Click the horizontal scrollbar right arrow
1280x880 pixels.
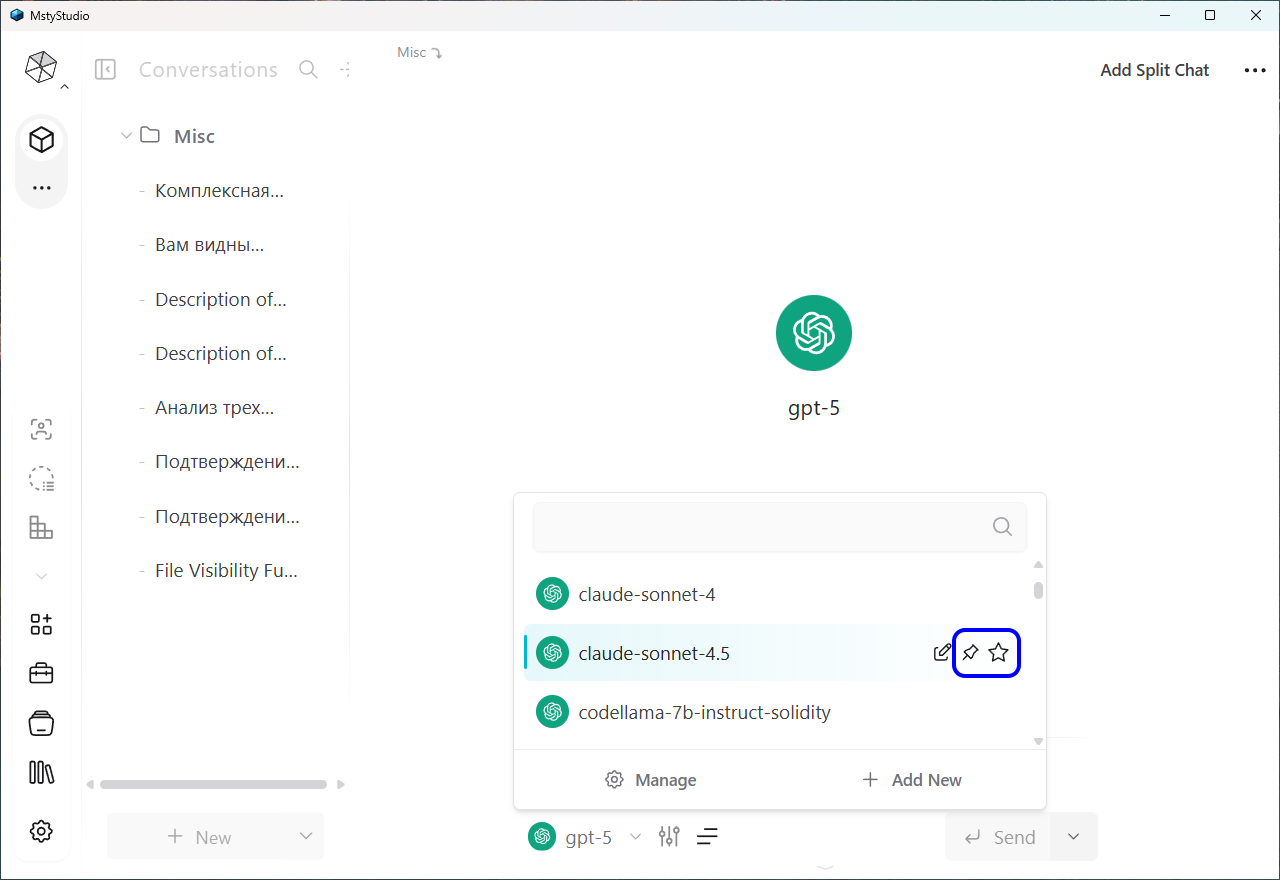[x=341, y=785]
